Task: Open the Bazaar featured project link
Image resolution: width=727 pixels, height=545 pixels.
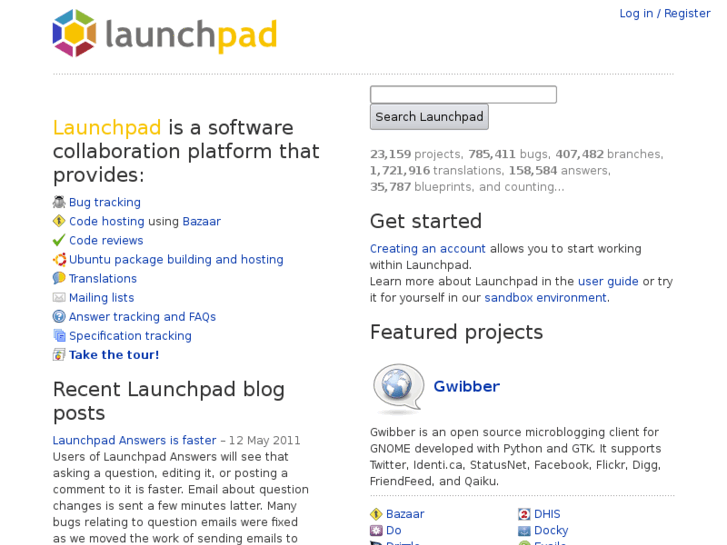Action: point(405,514)
